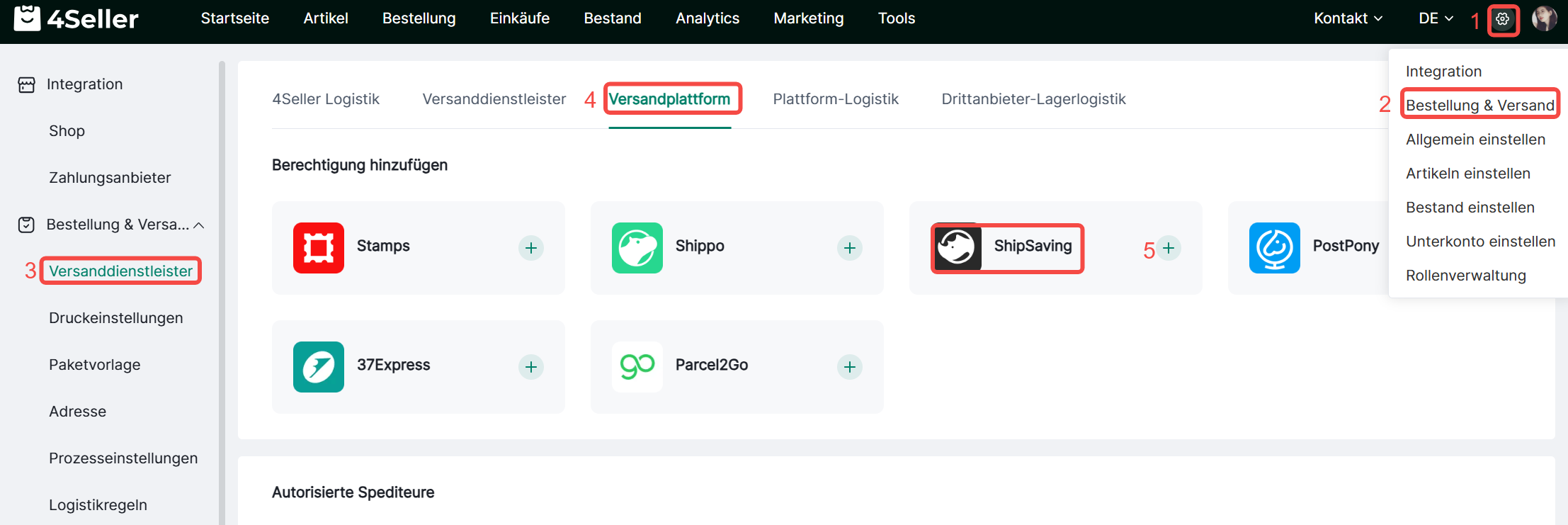1568x525 pixels.
Task: Click the 4Seller logo
Action: (x=76, y=18)
